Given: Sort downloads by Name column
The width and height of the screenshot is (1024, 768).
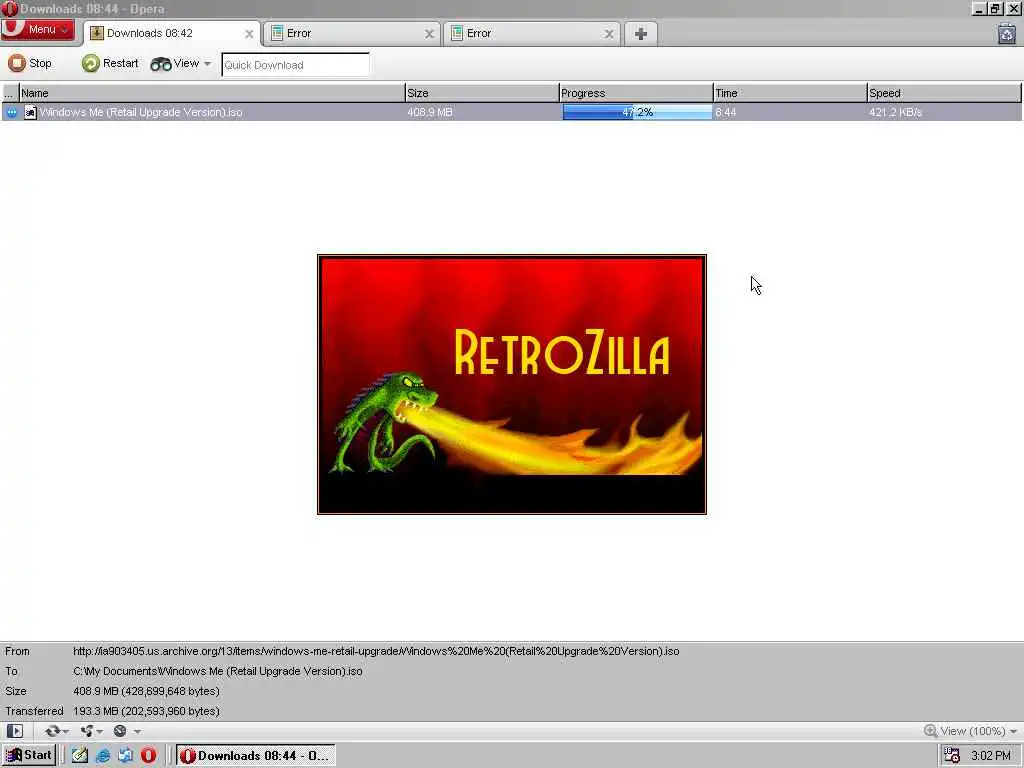Looking at the screenshot, I should tap(212, 93).
